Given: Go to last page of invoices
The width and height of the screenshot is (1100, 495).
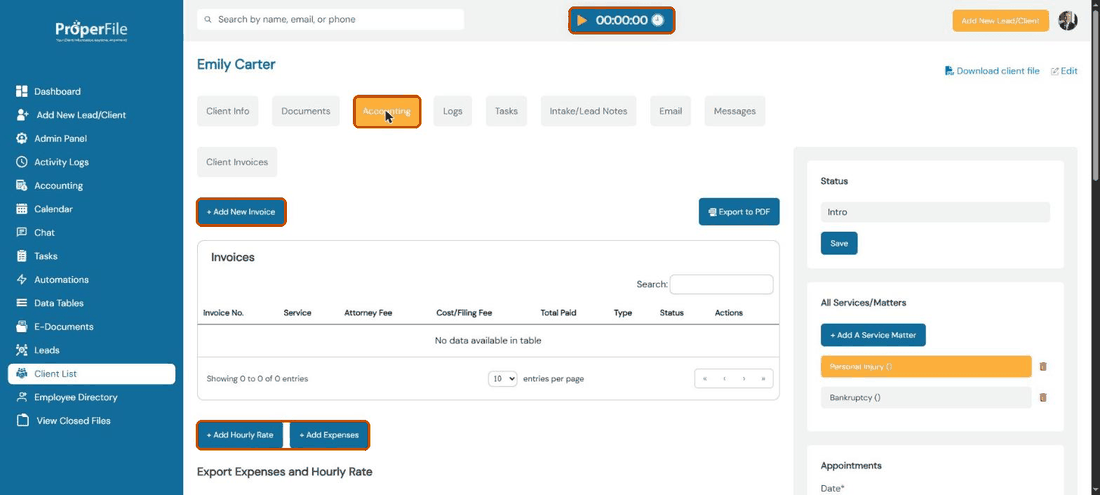Looking at the screenshot, I should 763,379.
